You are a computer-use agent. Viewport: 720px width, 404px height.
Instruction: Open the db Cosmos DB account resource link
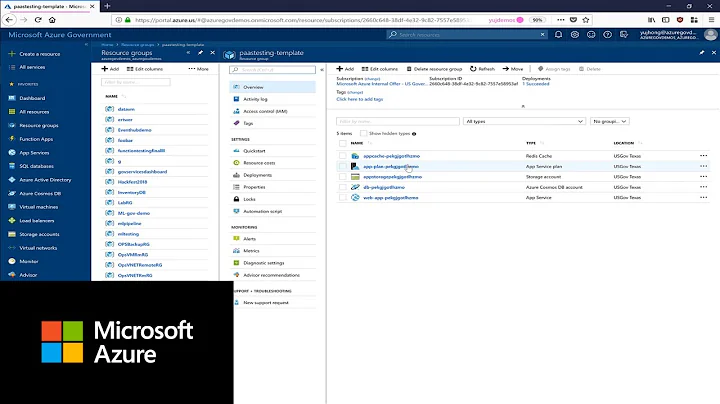click(384, 187)
